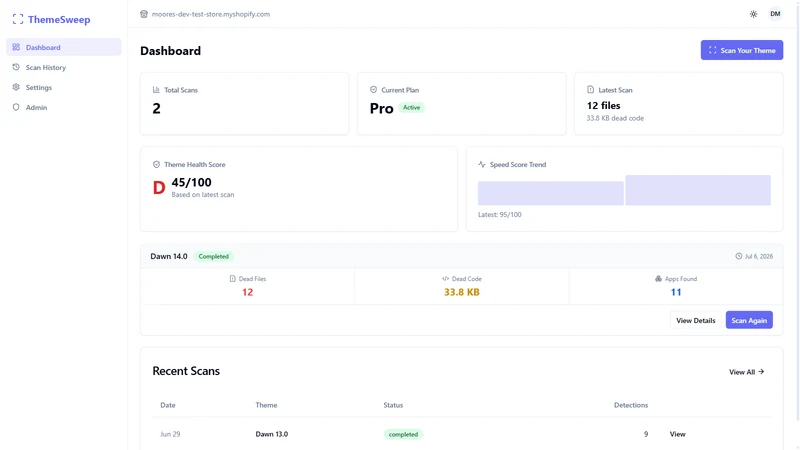Click the ThemeSweep logo icon
Viewport: 800px width, 450px height.
click(x=18, y=19)
